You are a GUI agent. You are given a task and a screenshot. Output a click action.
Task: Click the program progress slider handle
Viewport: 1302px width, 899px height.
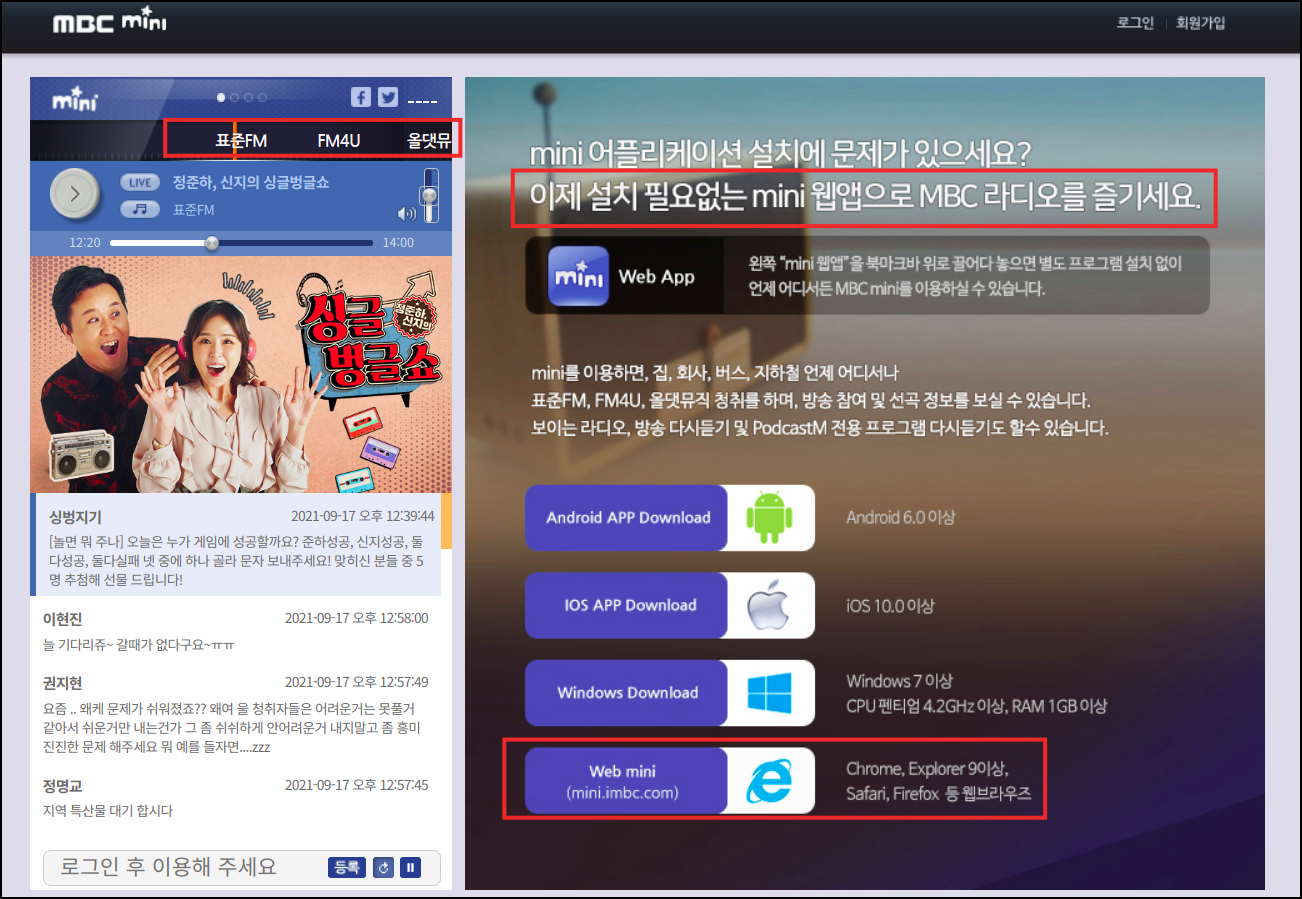pyautogui.click(x=211, y=243)
